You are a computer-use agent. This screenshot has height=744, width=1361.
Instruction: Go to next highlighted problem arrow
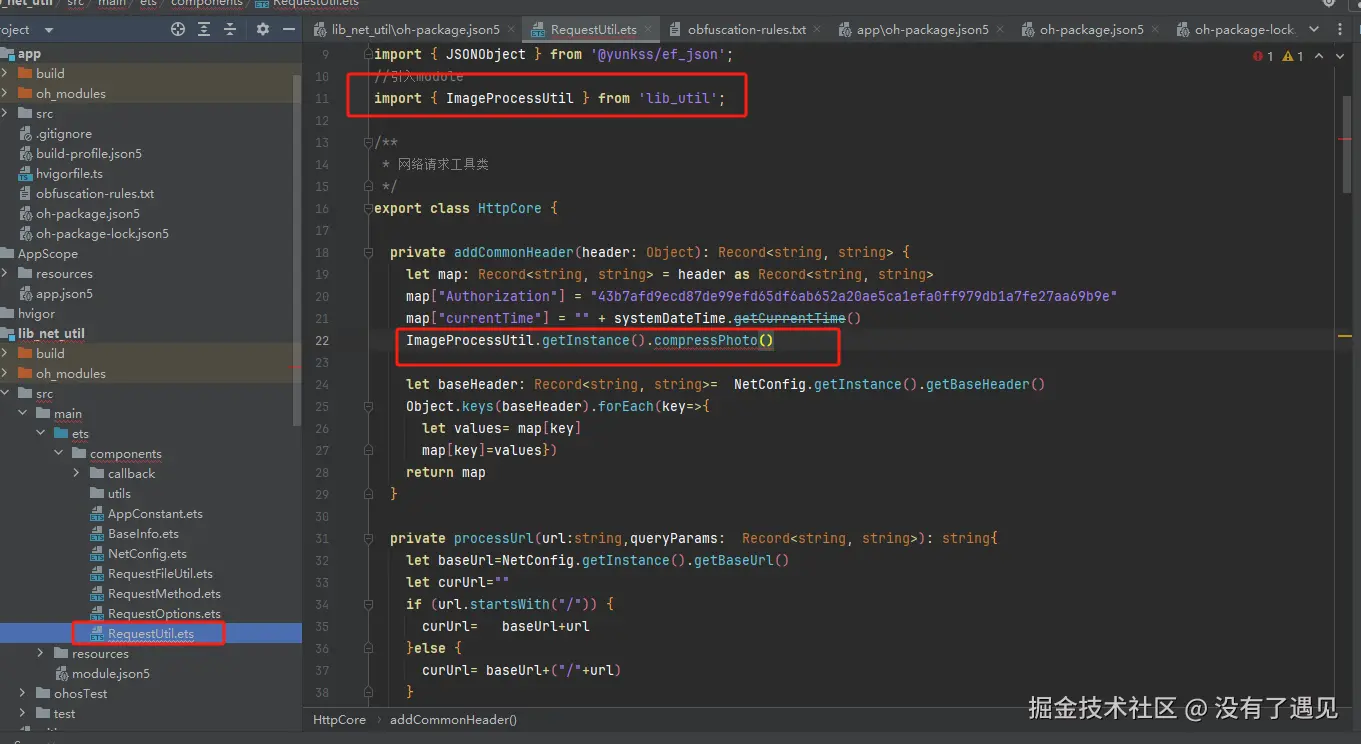pyautogui.click(x=1340, y=56)
